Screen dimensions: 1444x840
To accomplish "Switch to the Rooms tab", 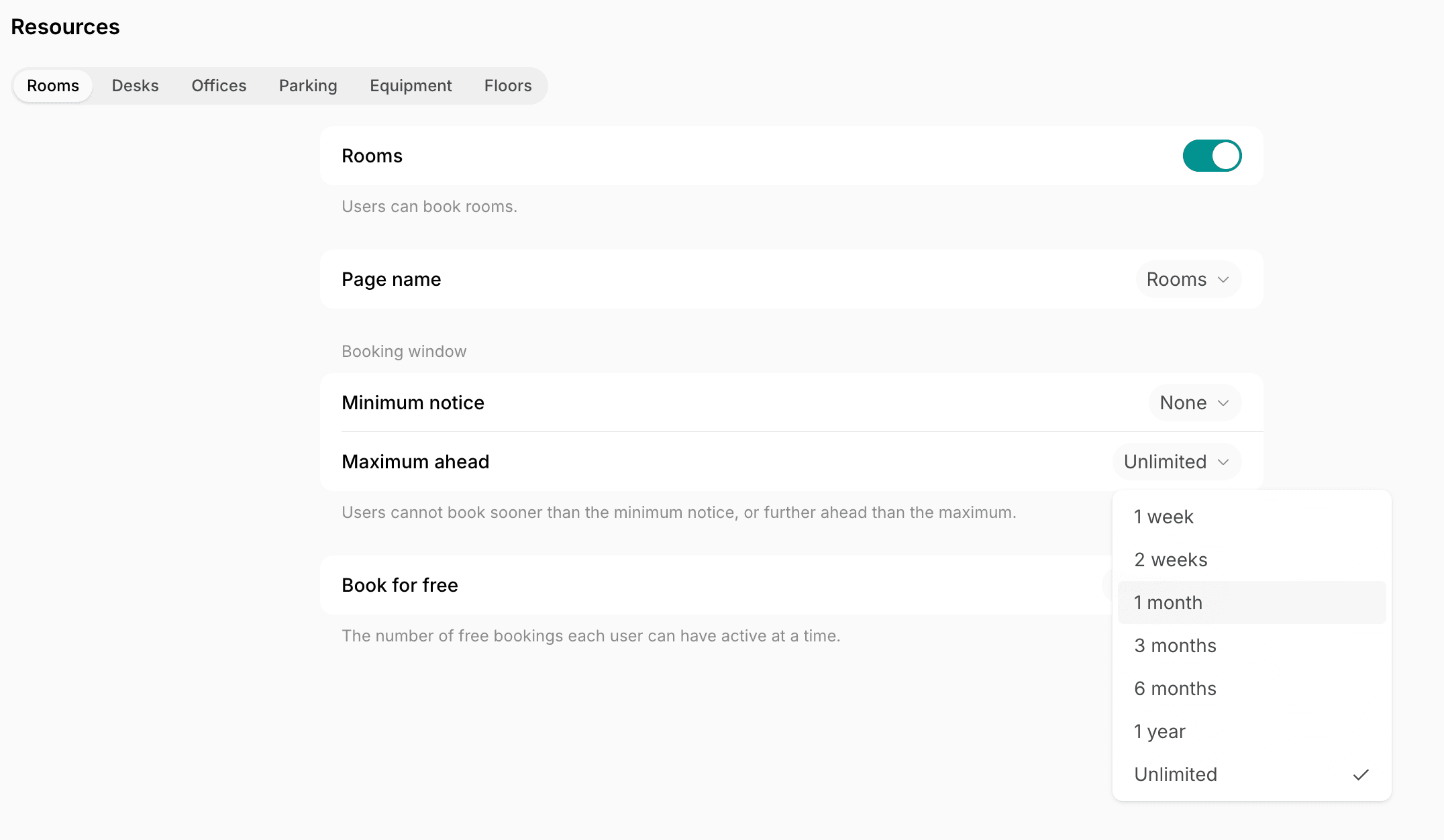I will tap(53, 86).
